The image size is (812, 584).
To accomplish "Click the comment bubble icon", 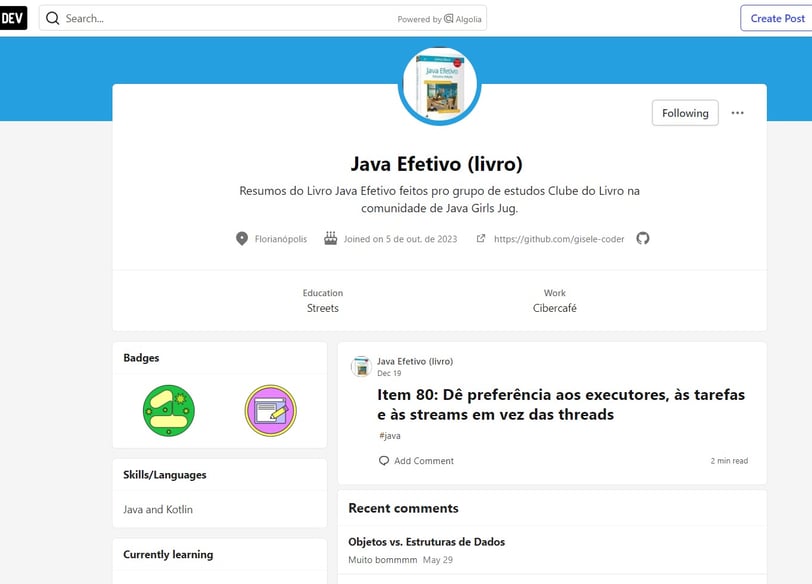I will 384,461.
